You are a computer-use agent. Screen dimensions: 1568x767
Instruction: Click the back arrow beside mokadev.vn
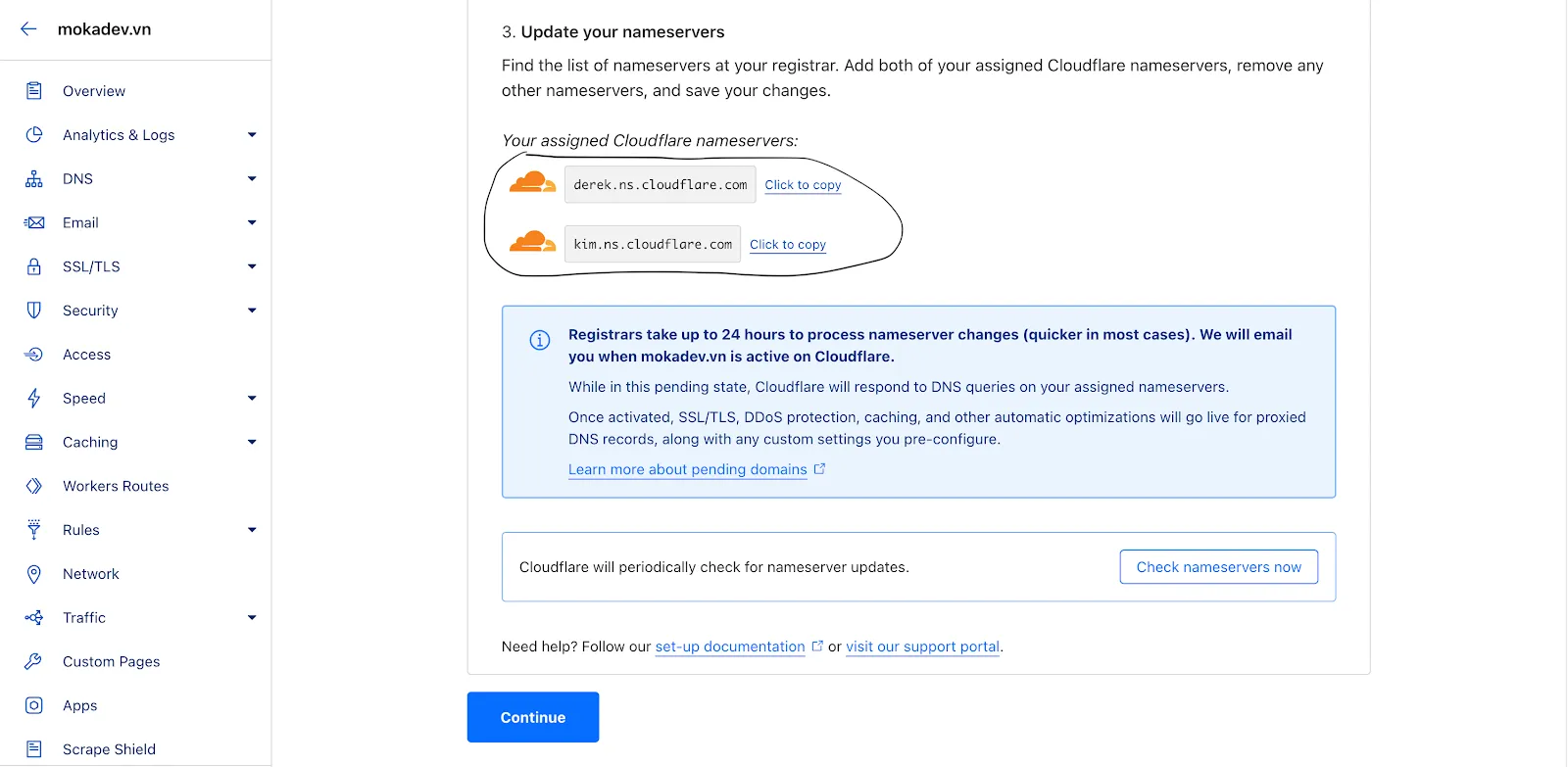pyautogui.click(x=28, y=29)
